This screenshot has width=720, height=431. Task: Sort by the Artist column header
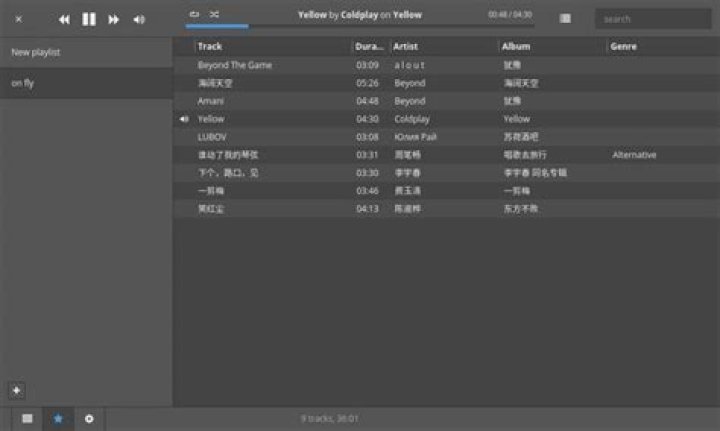tap(444, 46)
